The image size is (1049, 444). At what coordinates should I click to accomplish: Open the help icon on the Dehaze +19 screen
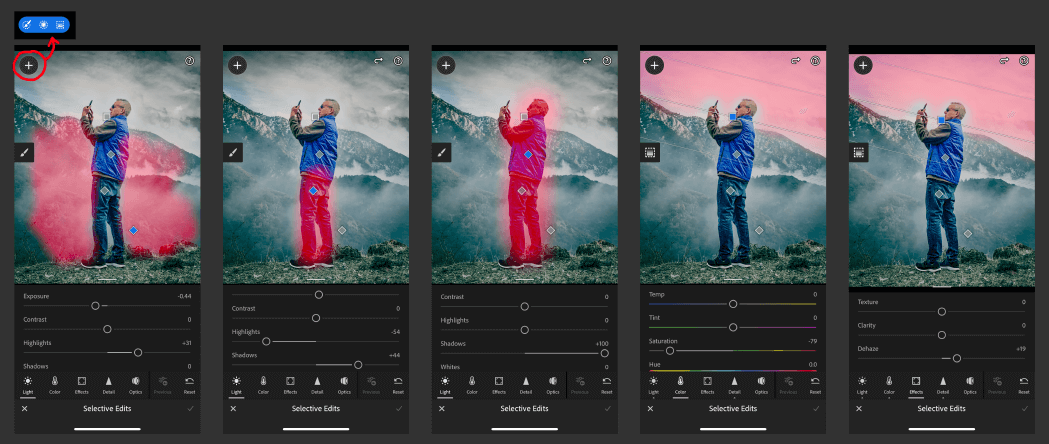tap(1024, 60)
